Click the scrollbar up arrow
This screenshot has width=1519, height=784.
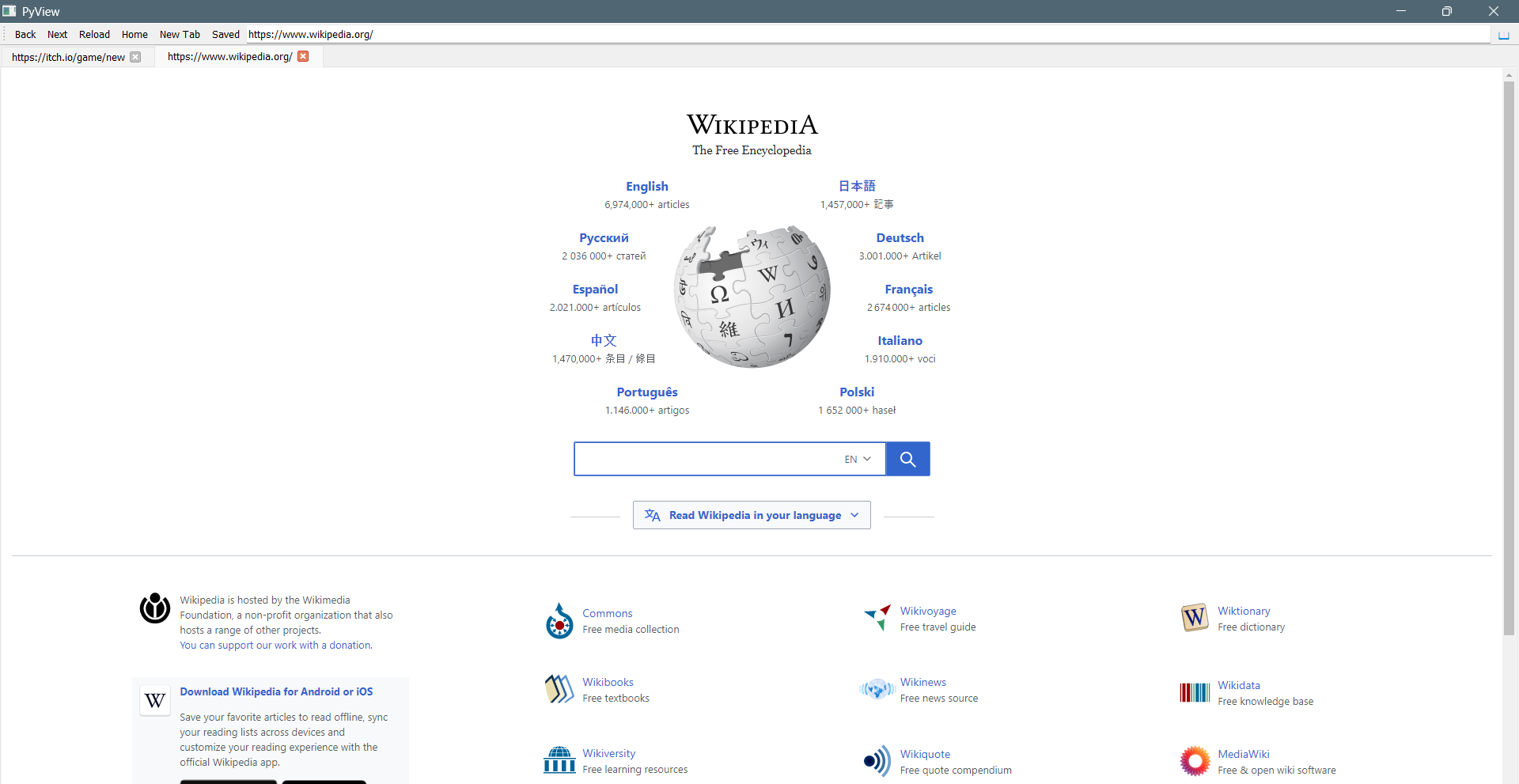click(x=1509, y=75)
